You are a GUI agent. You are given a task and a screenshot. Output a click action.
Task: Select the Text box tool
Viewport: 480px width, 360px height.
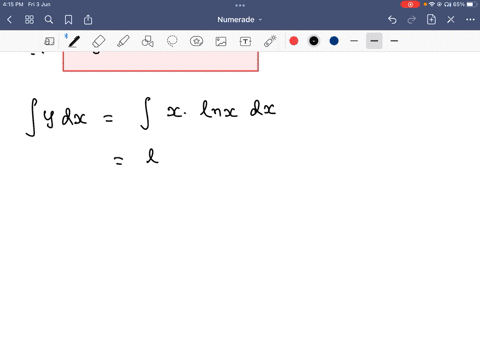click(x=245, y=41)
